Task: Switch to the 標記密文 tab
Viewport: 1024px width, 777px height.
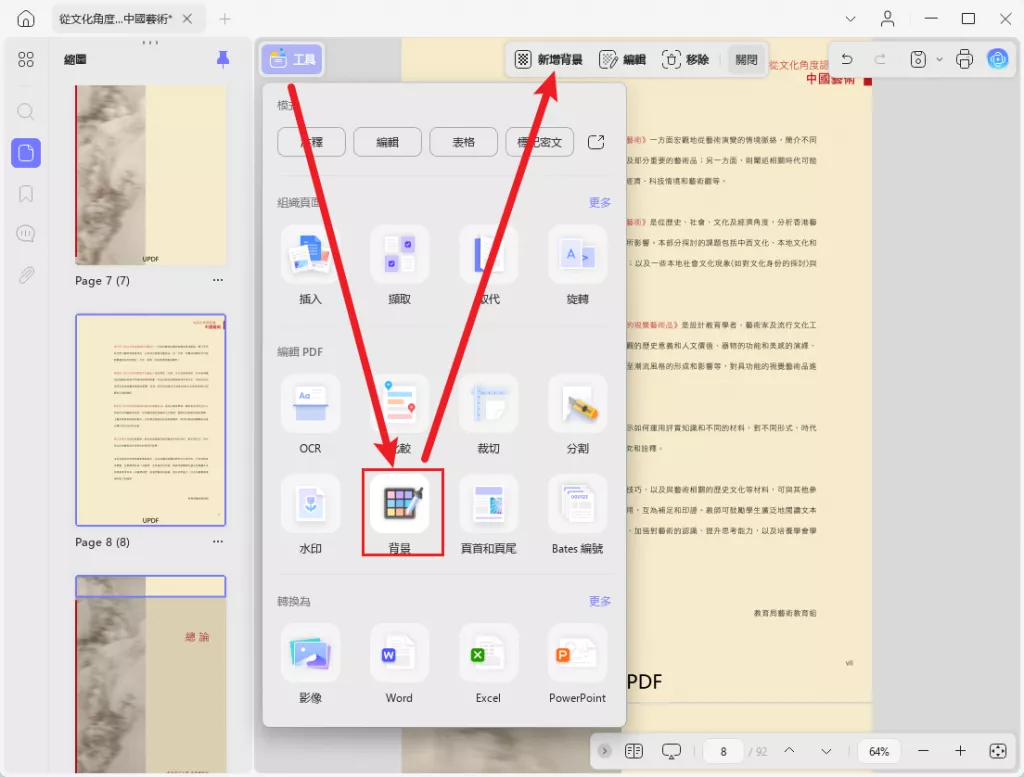Action: coord(539,142)
